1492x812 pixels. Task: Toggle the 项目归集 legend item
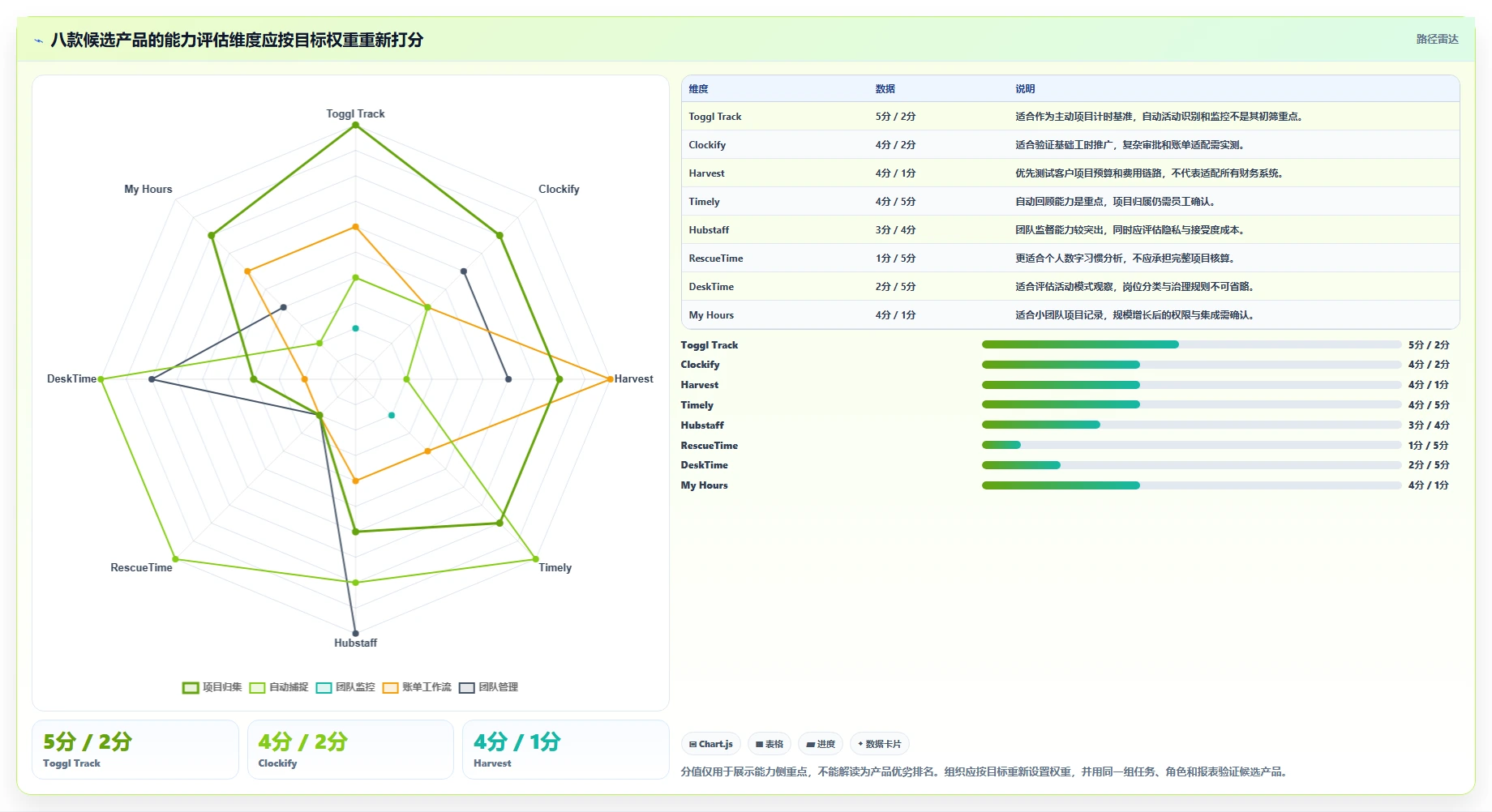click(212, 687)
